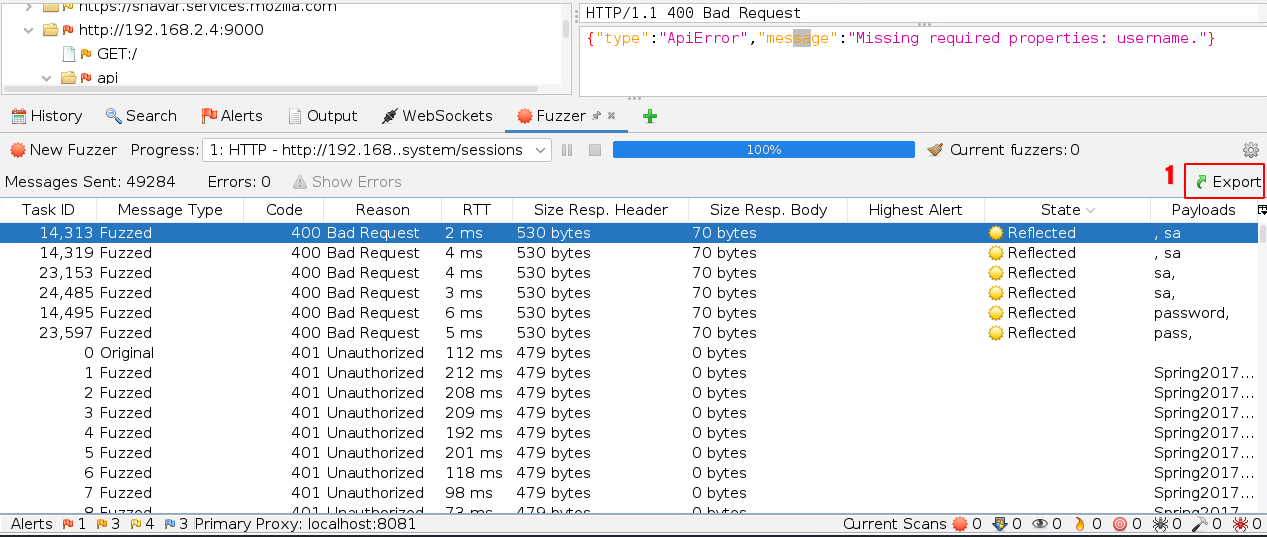Collapse the api folder node
This screenshot has height=537, width=1267.
pyautogui.click(x=46, y=78)
